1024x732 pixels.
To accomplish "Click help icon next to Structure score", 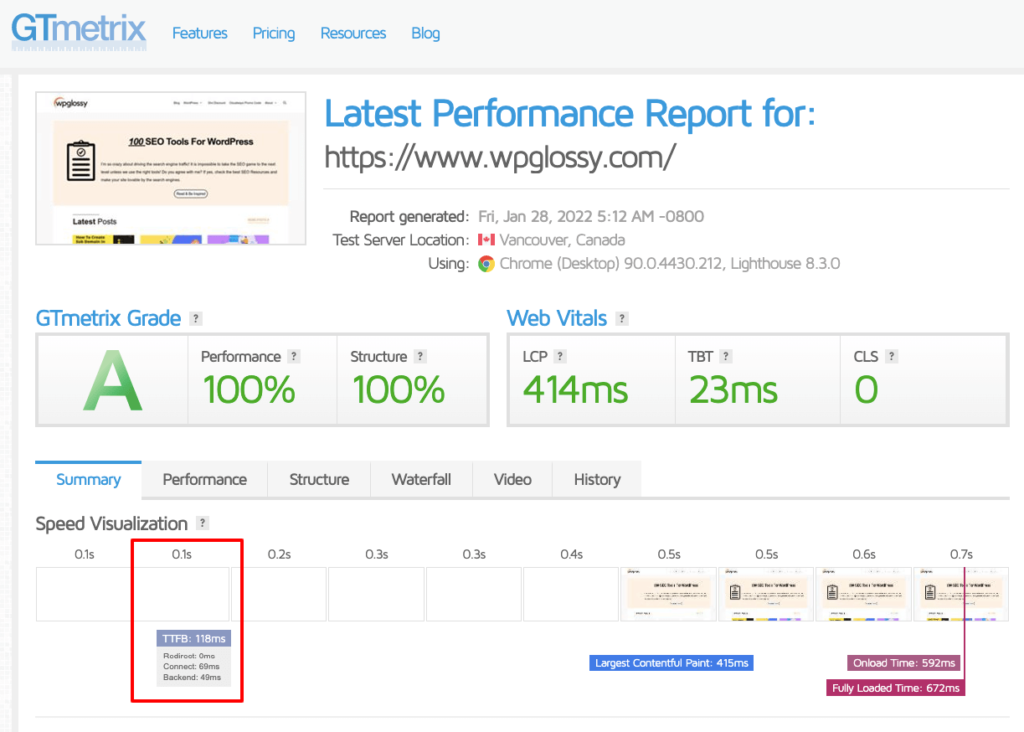I will 421,357.
